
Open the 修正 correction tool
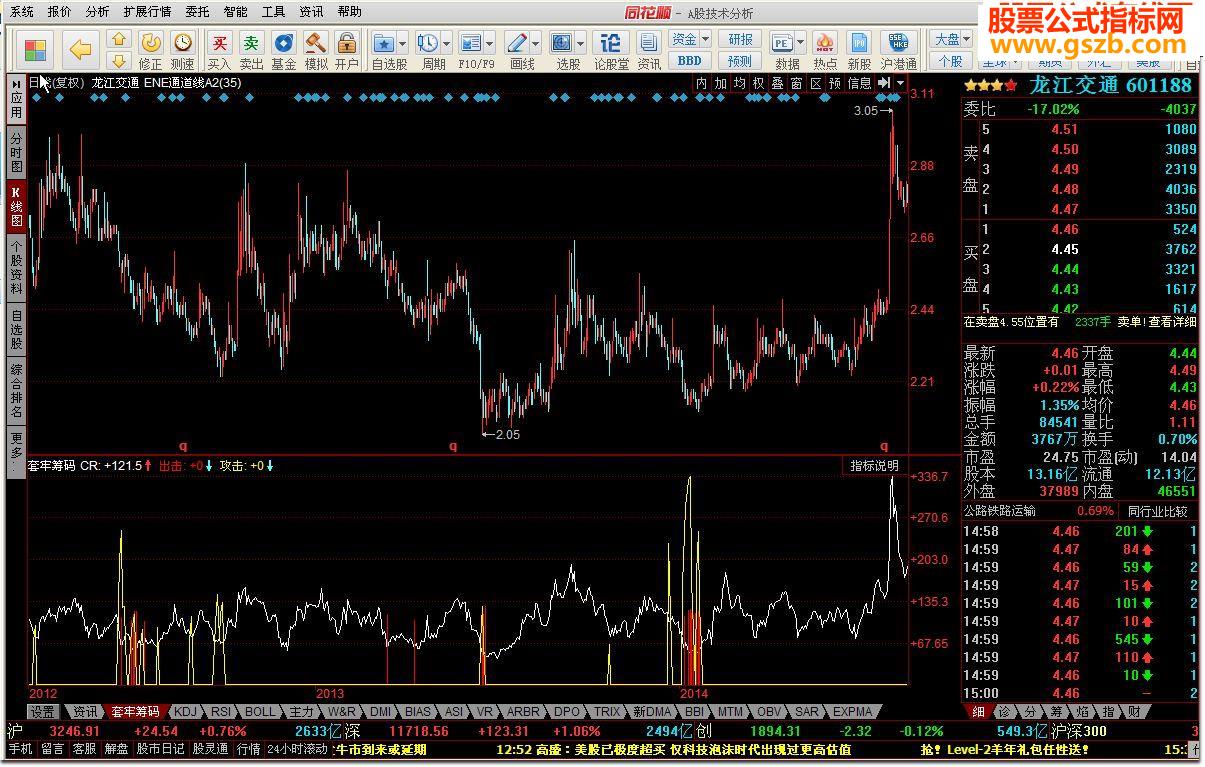150,49
